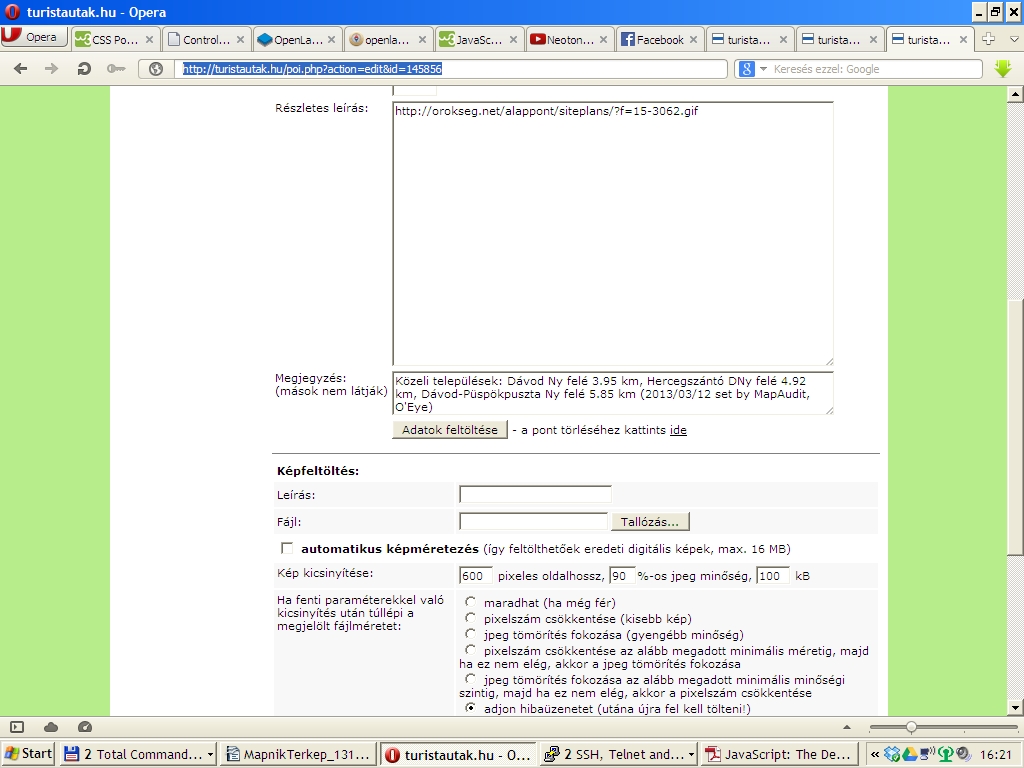Click the Opera Link cloud icon
The image size is (1024, 768).
51,727
